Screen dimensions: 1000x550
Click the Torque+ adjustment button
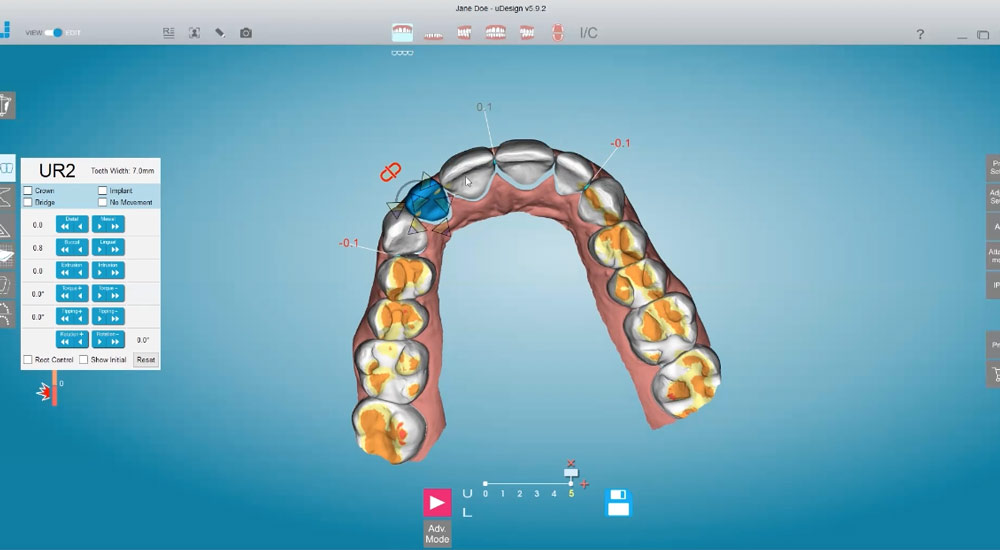click(x=72, y=293)
